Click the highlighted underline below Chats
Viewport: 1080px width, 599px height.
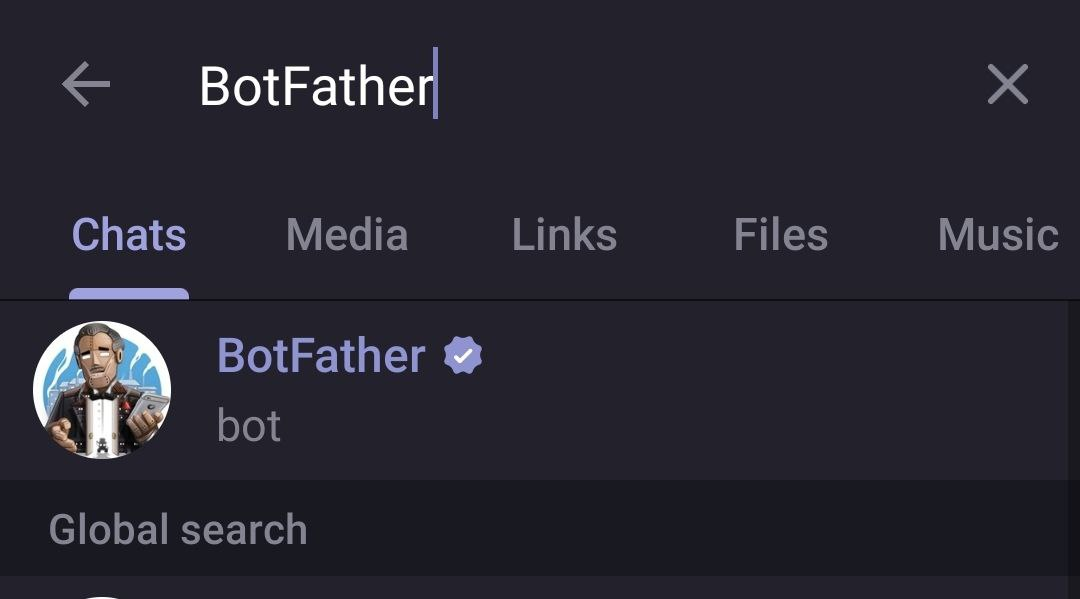coord(129,294)
